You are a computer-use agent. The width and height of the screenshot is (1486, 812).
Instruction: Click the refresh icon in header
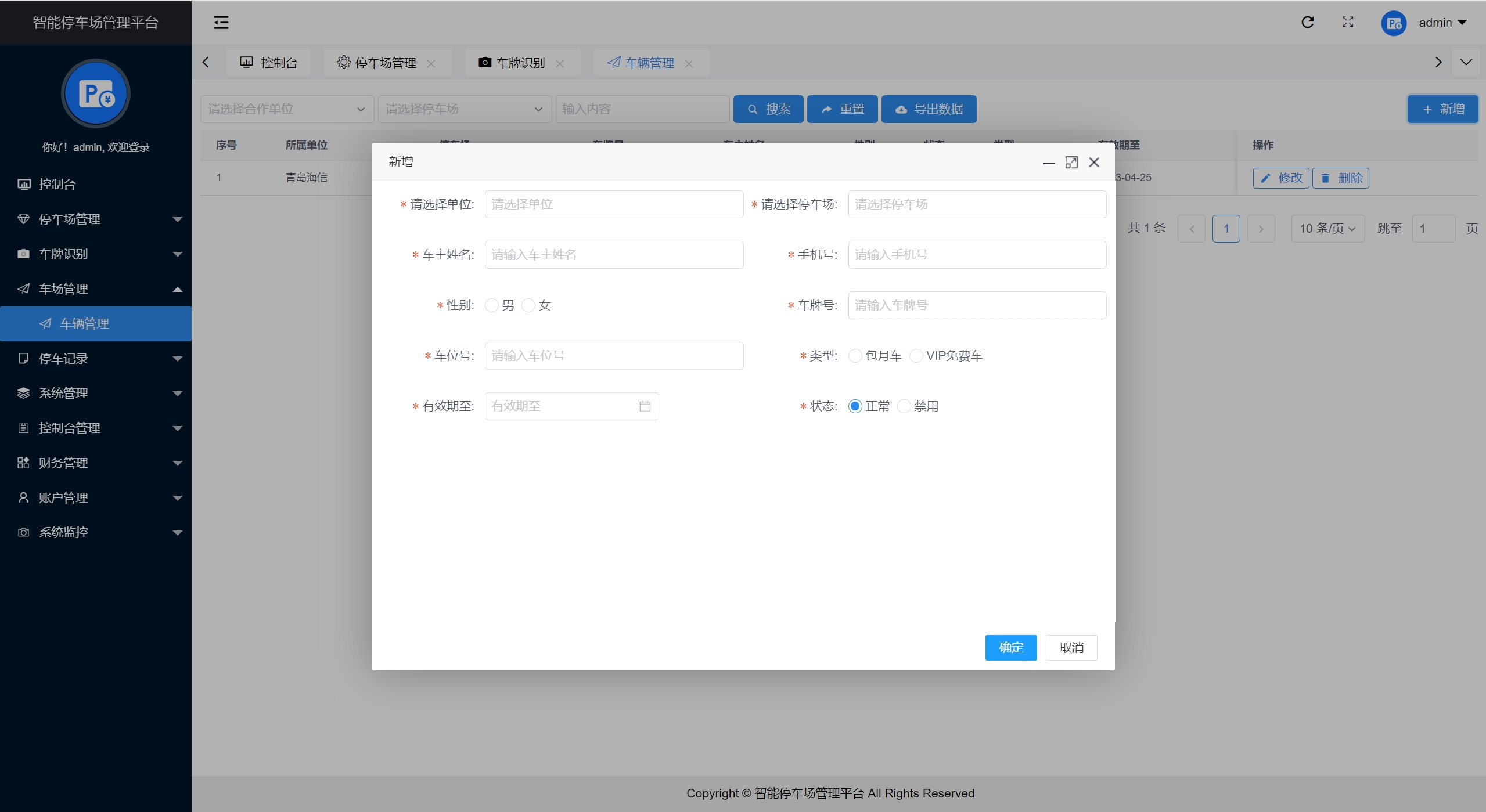[1307, 23]
